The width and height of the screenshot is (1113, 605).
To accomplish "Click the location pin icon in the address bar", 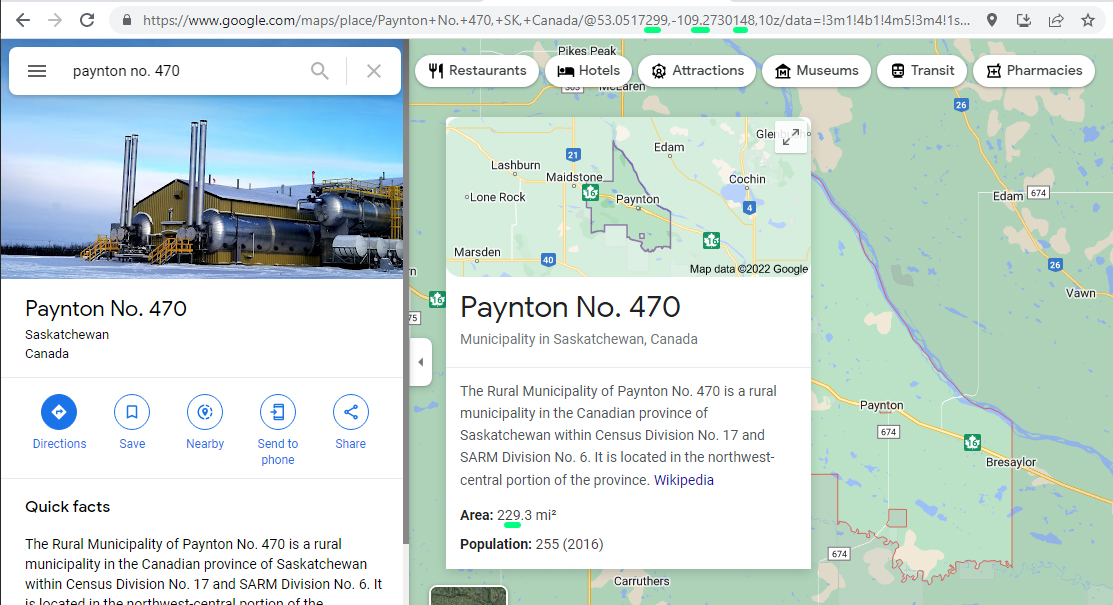I will (x=992, y=20).
